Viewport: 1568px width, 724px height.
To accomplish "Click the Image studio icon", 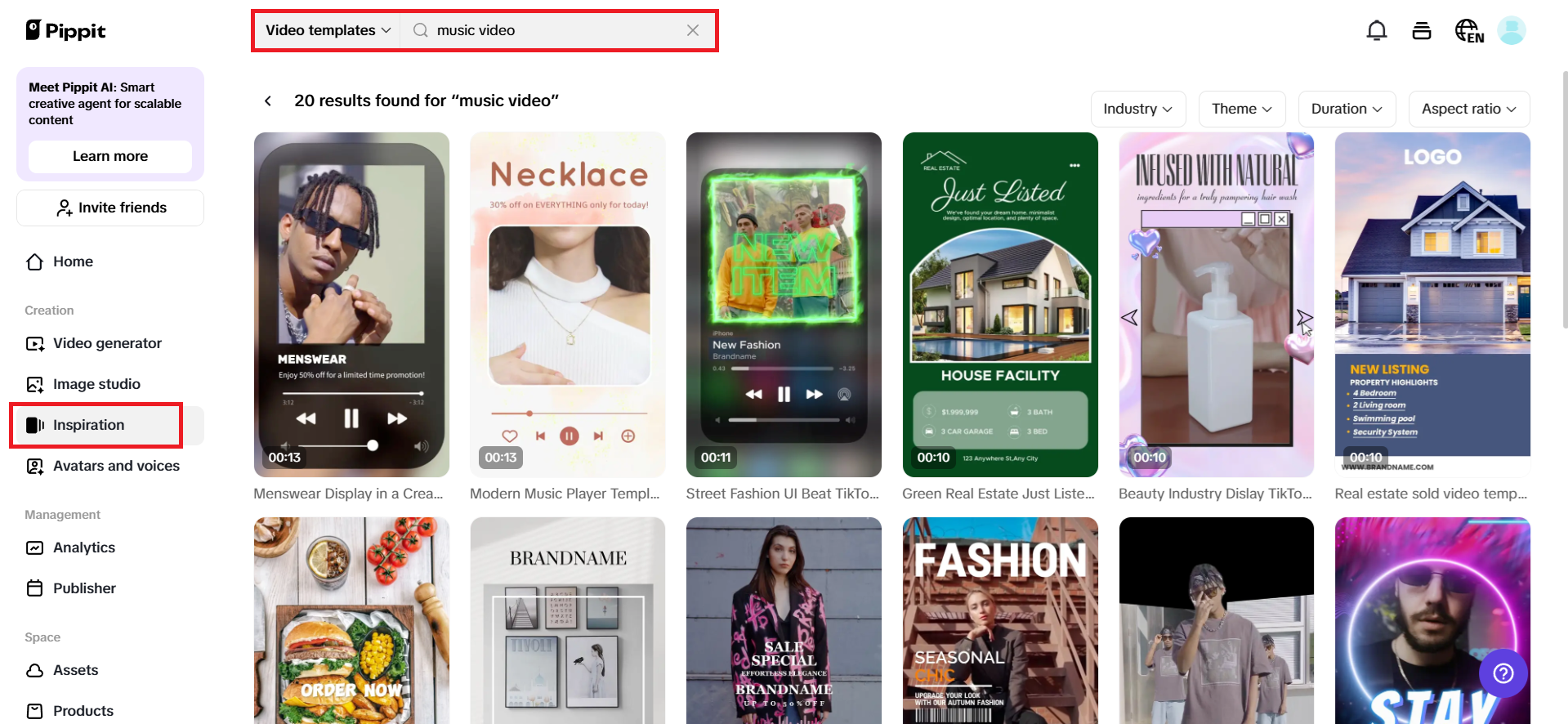I will [x=34, y=384].
